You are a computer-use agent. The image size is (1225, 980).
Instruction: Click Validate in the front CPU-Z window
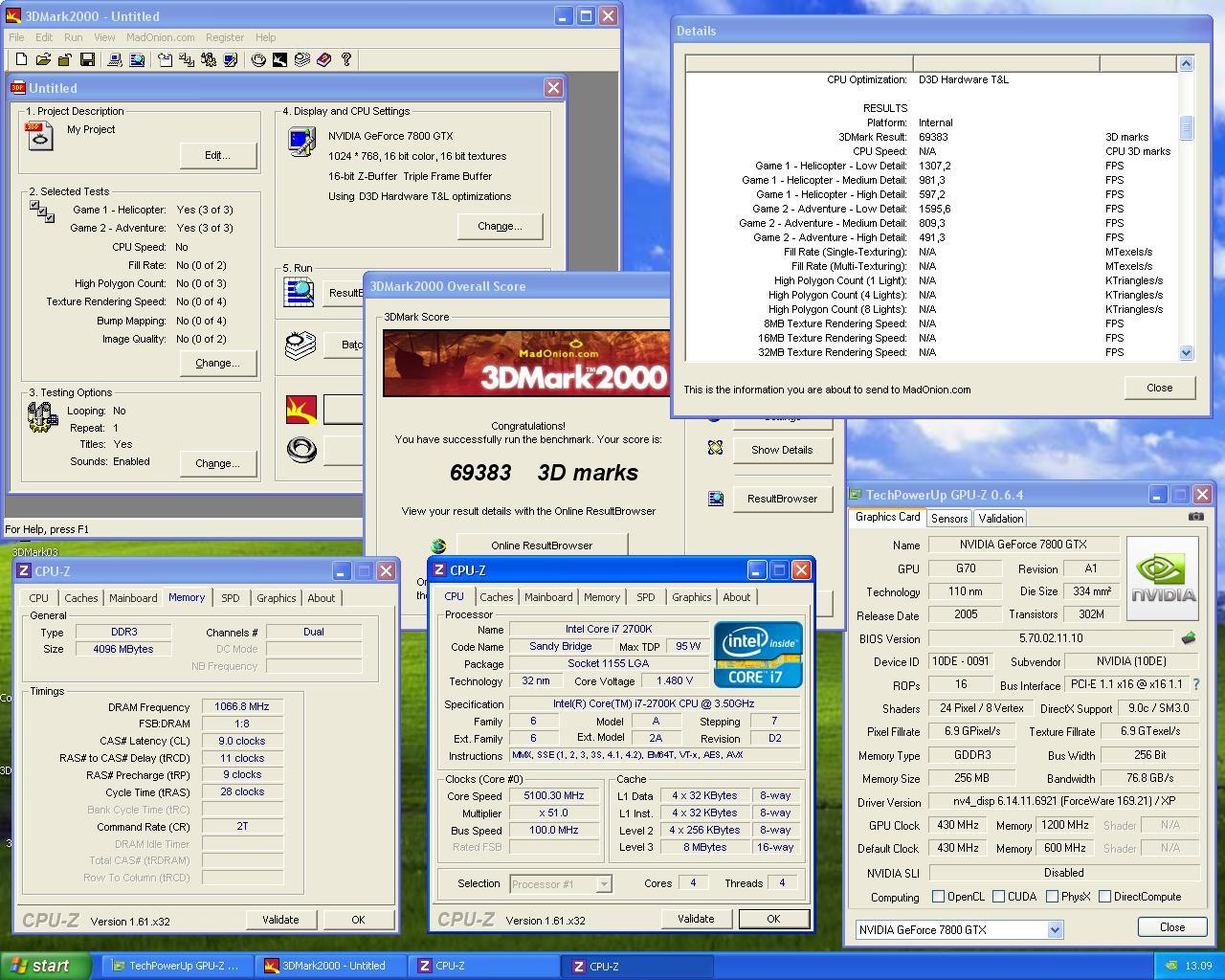pos(696,919)
